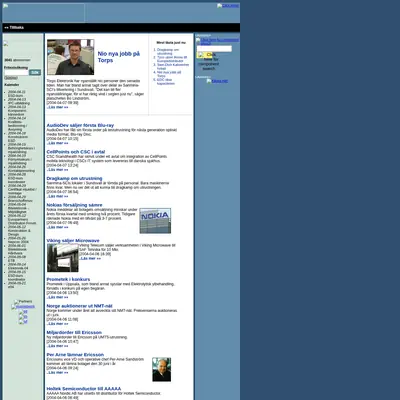The width and height of the screenshot is (400, 400).
Task: Click the lower right sidebar sponsor image link
Action: coord(217,81)
